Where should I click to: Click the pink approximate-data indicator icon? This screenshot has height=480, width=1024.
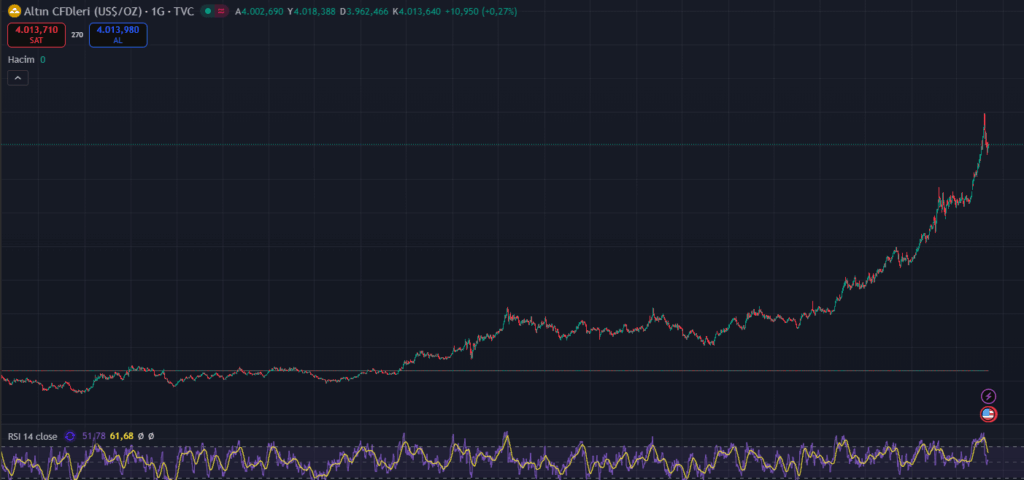pos(222,11)
